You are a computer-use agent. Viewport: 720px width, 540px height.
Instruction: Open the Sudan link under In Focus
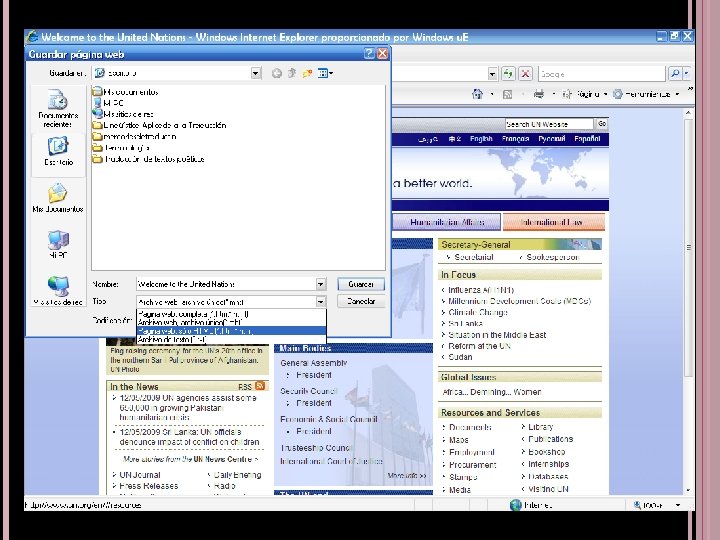click(460, 357)
